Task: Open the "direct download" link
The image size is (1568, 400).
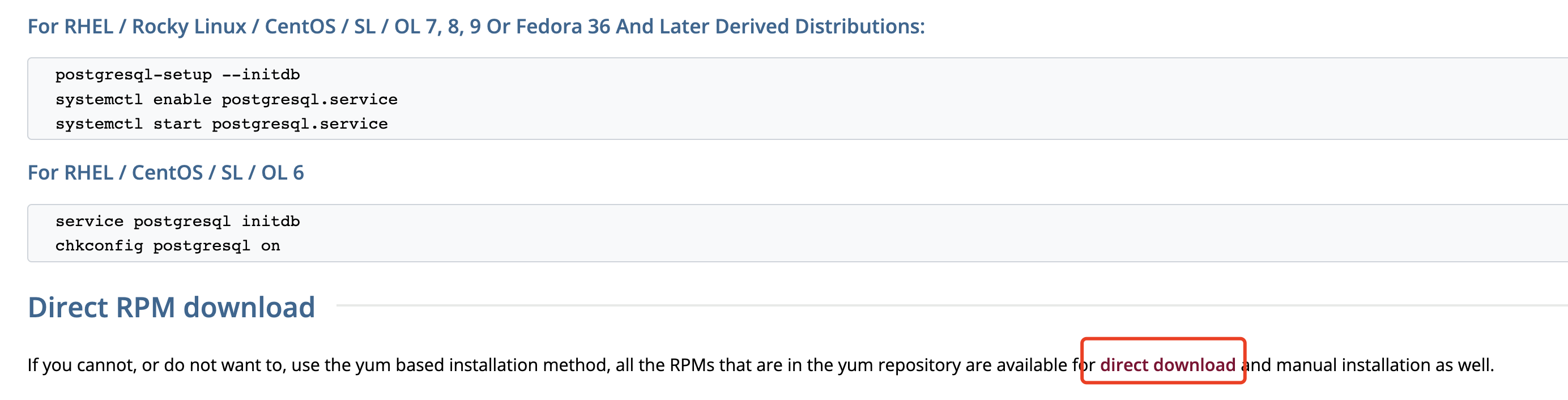Action: pos(1167,365)
